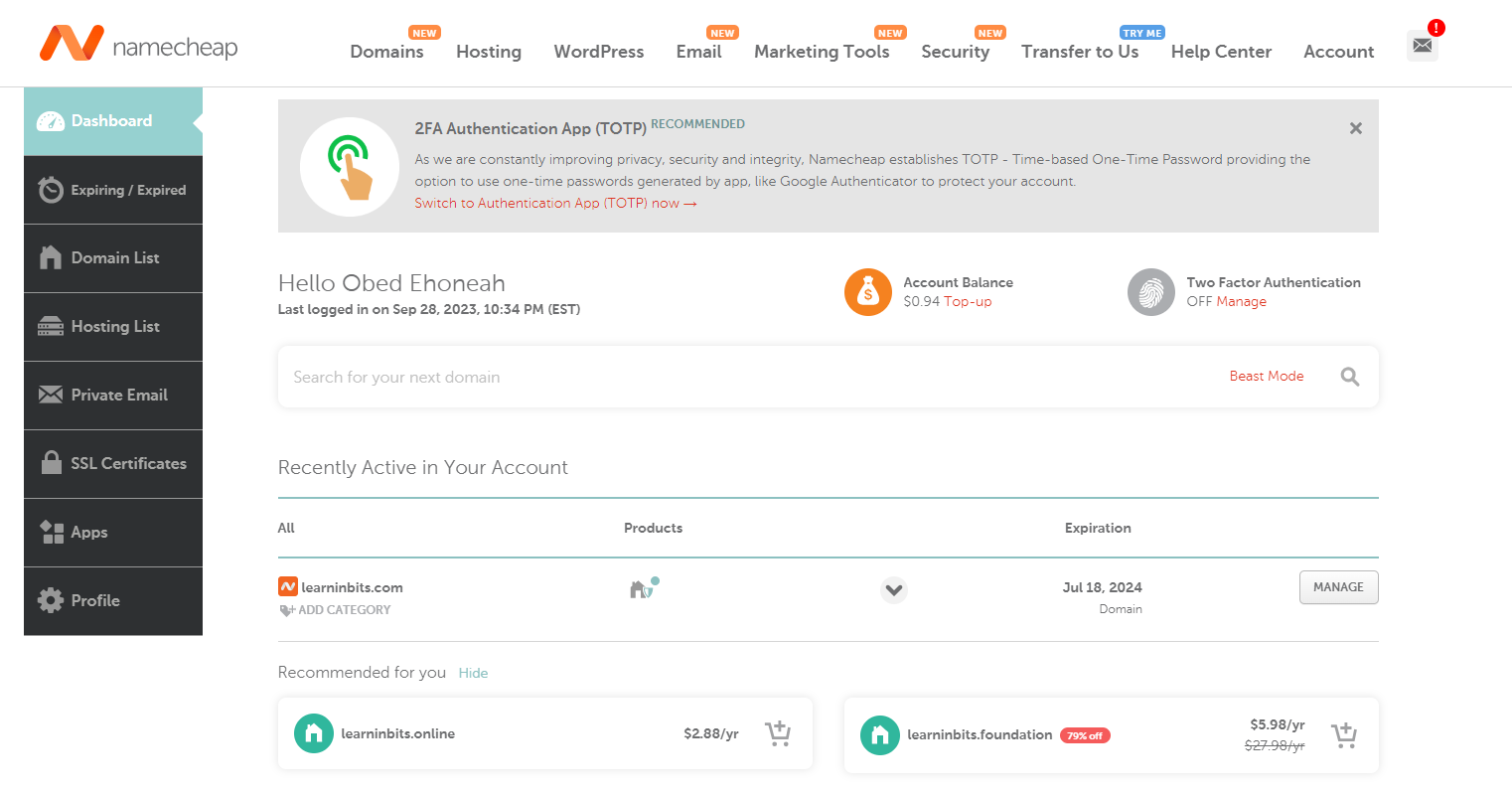Click the 79% off badge
The height and width of the screenshot is (797, 1512).
point(1085,735)
